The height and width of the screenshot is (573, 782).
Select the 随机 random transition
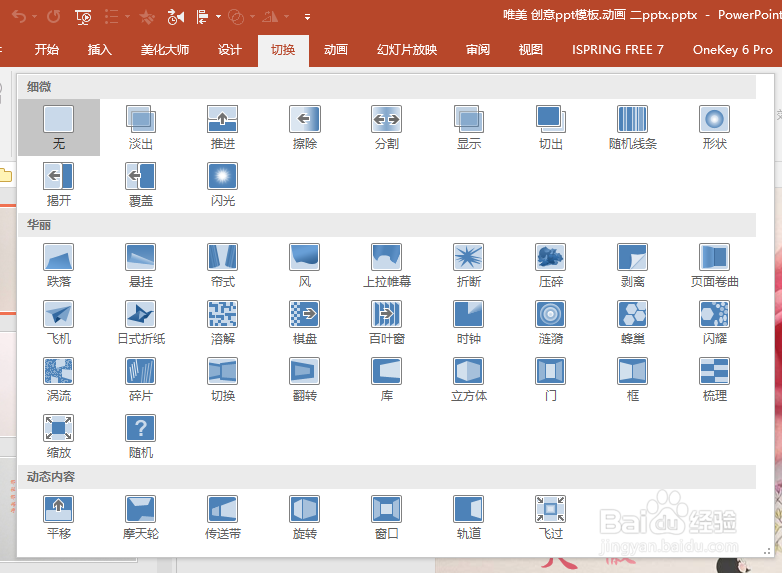tap(141, 436)
